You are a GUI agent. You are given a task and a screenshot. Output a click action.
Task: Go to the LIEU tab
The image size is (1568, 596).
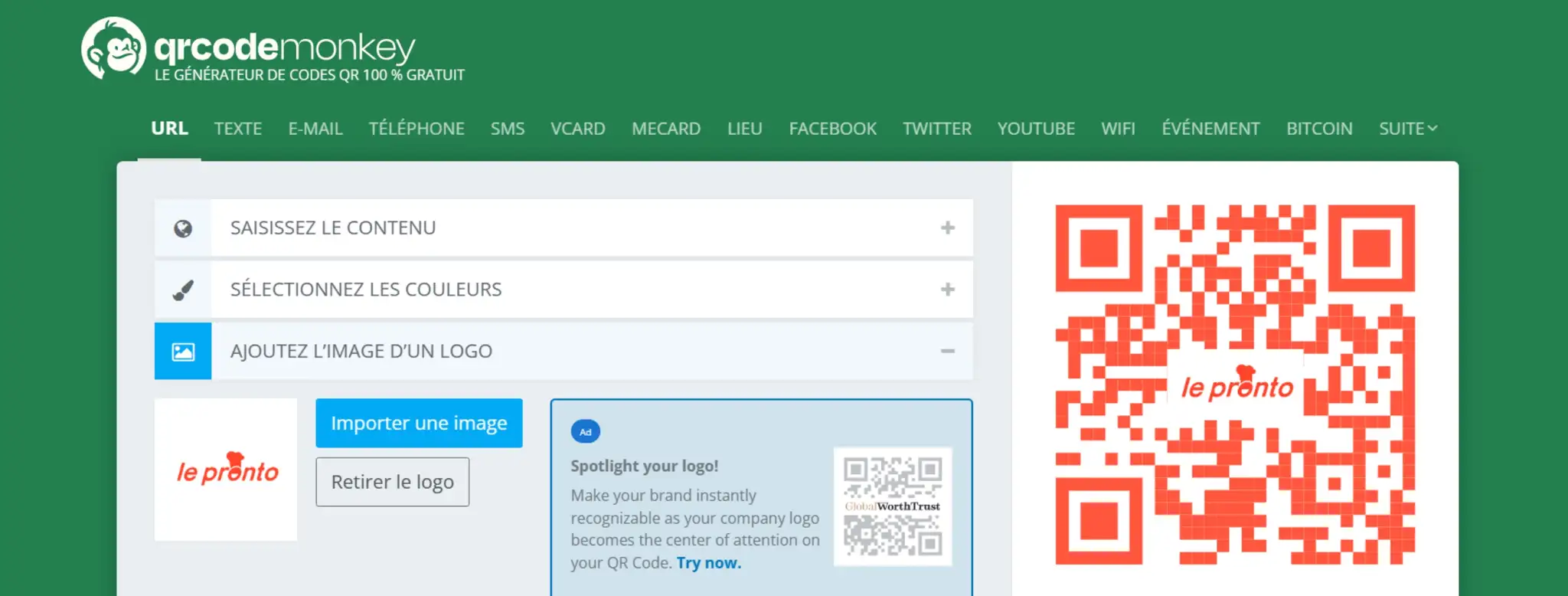click(745, 129)
